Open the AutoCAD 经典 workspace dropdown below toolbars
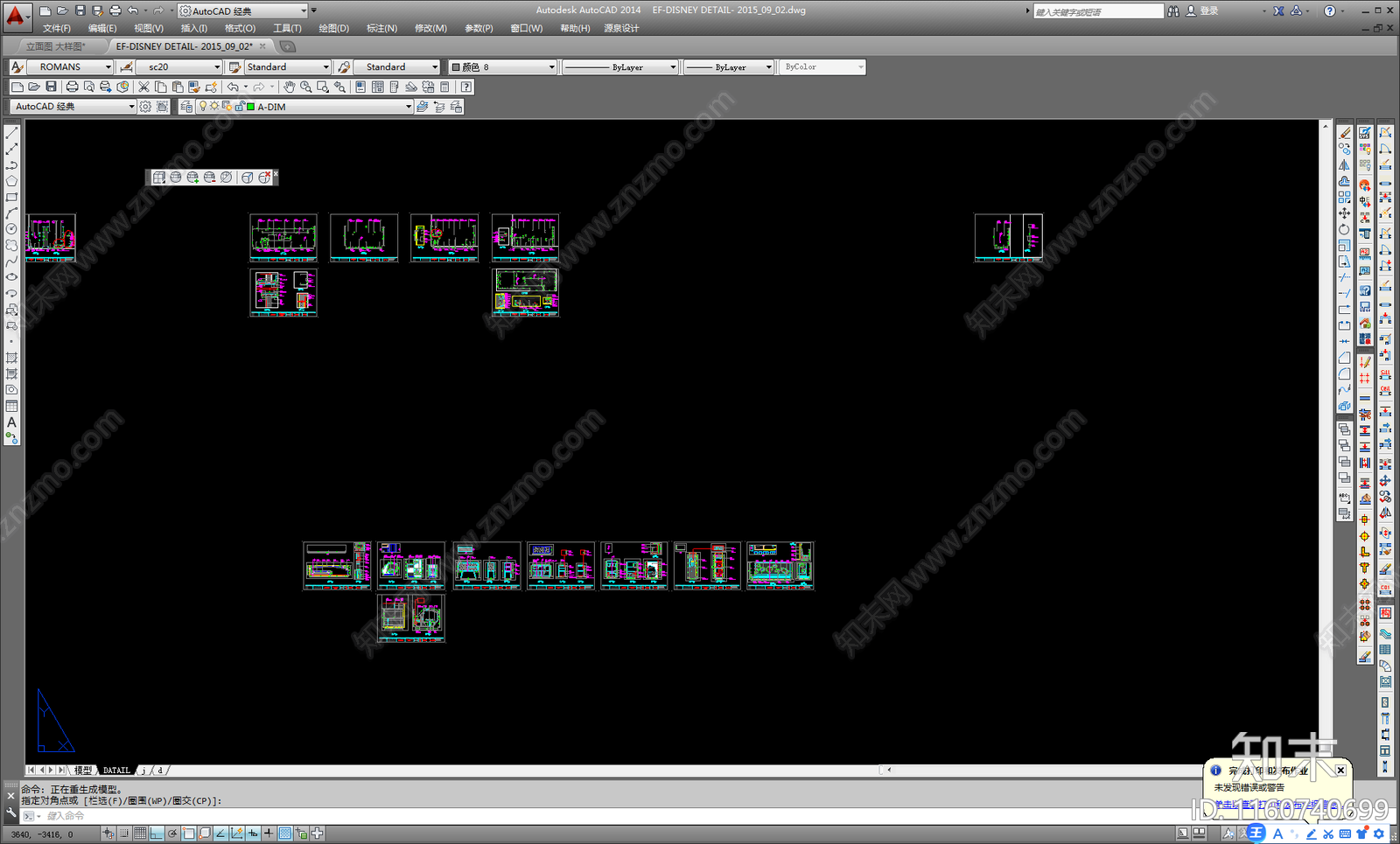Screen dimensions: 1400x844 (x=73, y=107)
